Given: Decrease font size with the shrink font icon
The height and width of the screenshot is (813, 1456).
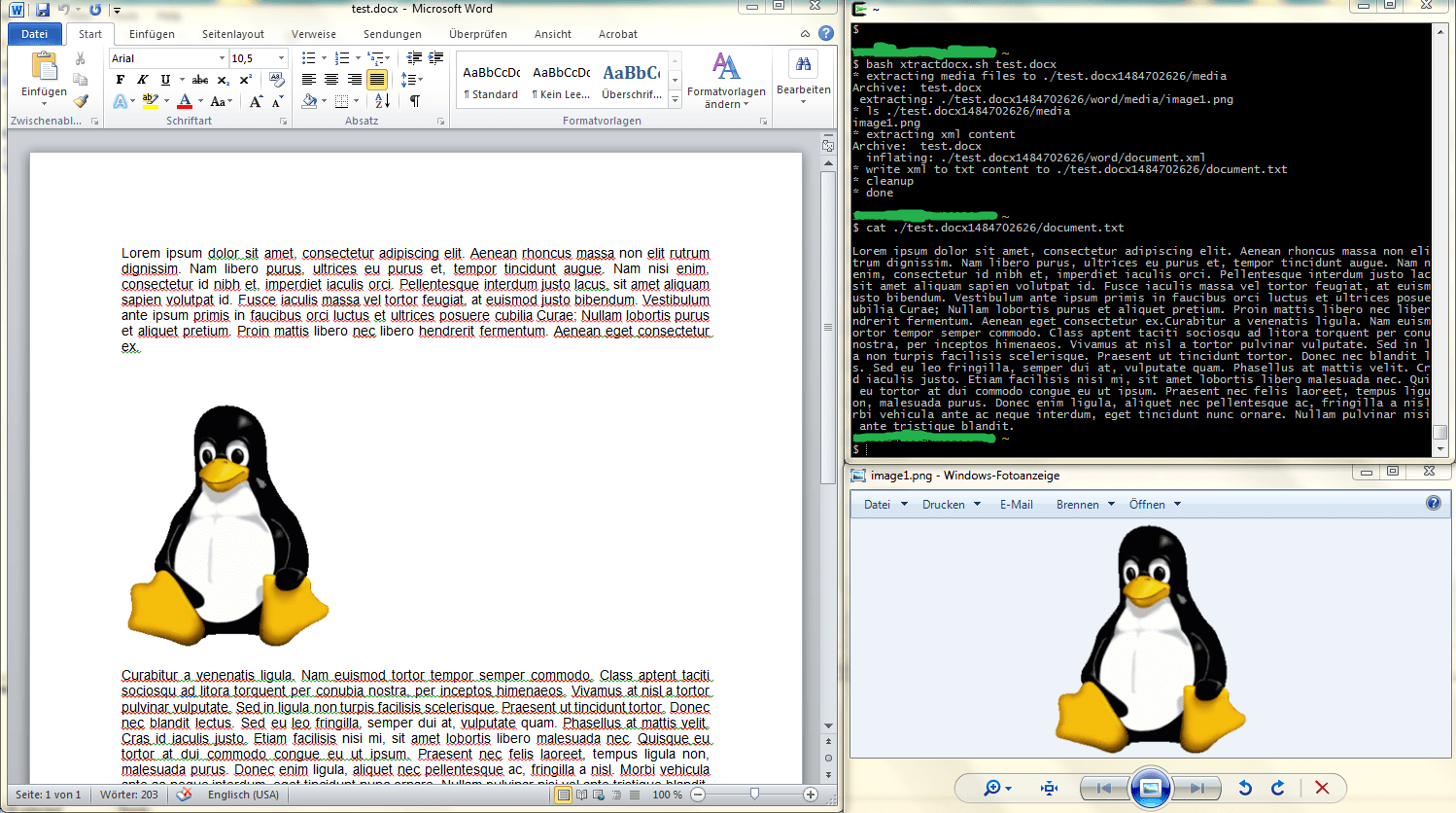Looking at the screenshot, I should click(x=277, y=101).
